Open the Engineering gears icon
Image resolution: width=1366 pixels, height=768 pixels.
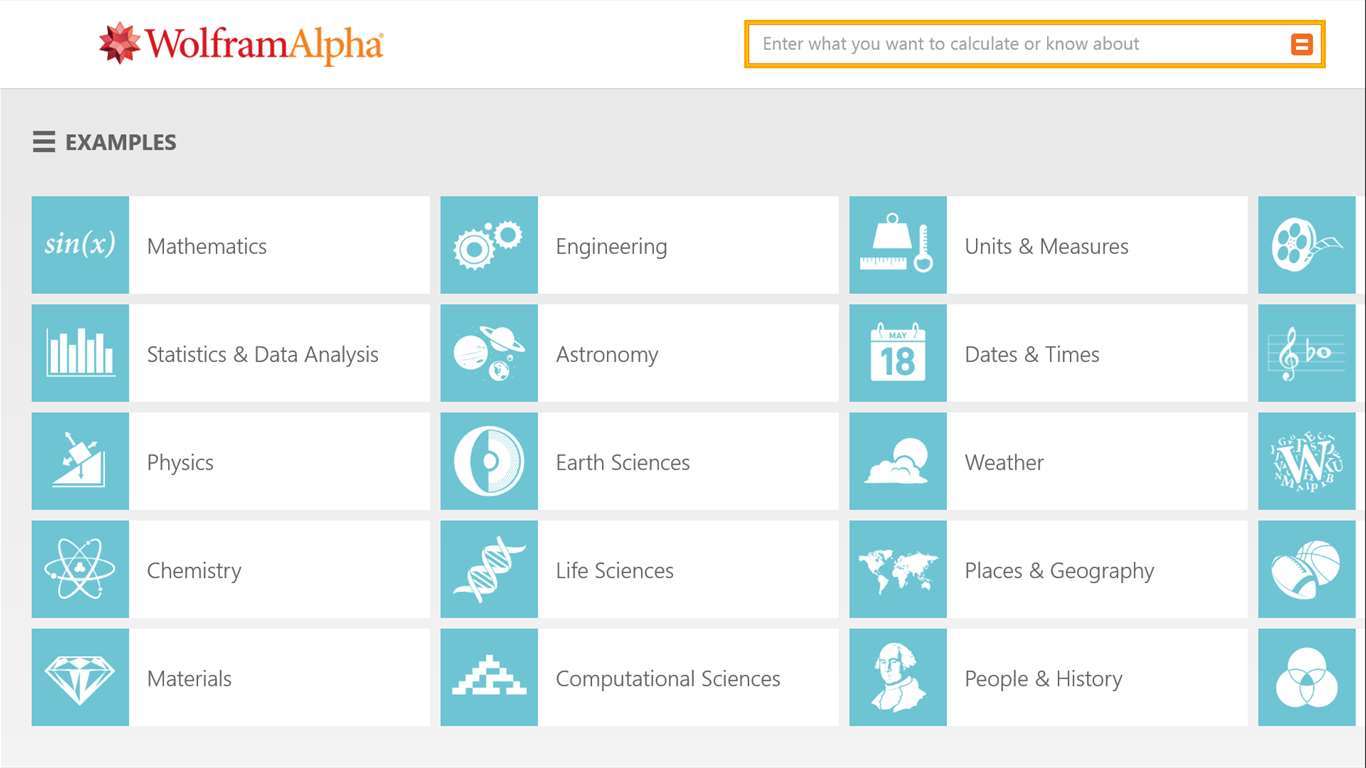coord(489,245)
